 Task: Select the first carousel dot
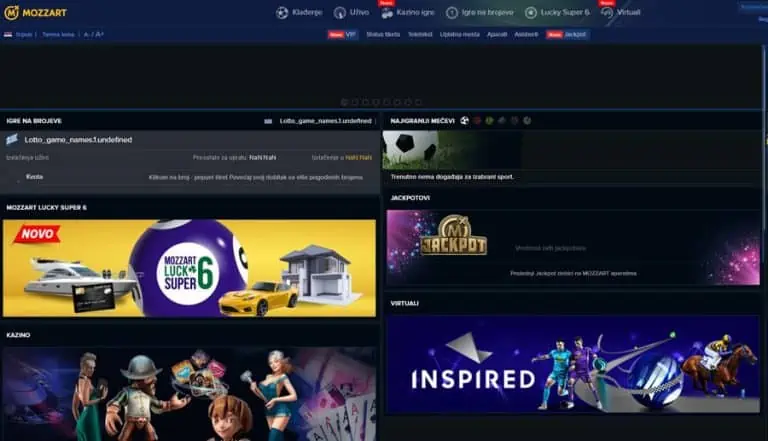click(x=344, y=102)
